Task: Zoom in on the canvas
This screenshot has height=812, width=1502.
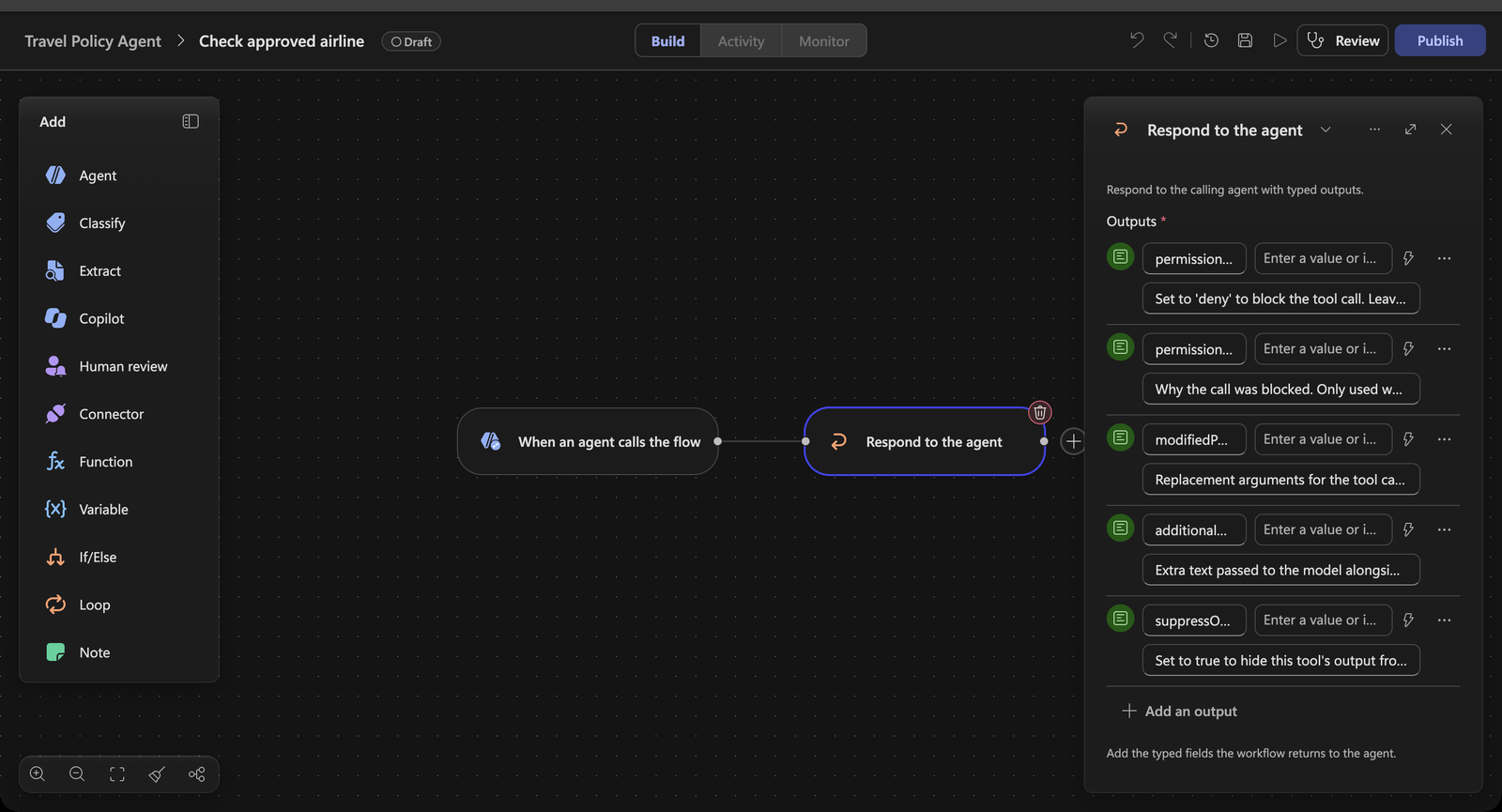Action: [38, 774]
